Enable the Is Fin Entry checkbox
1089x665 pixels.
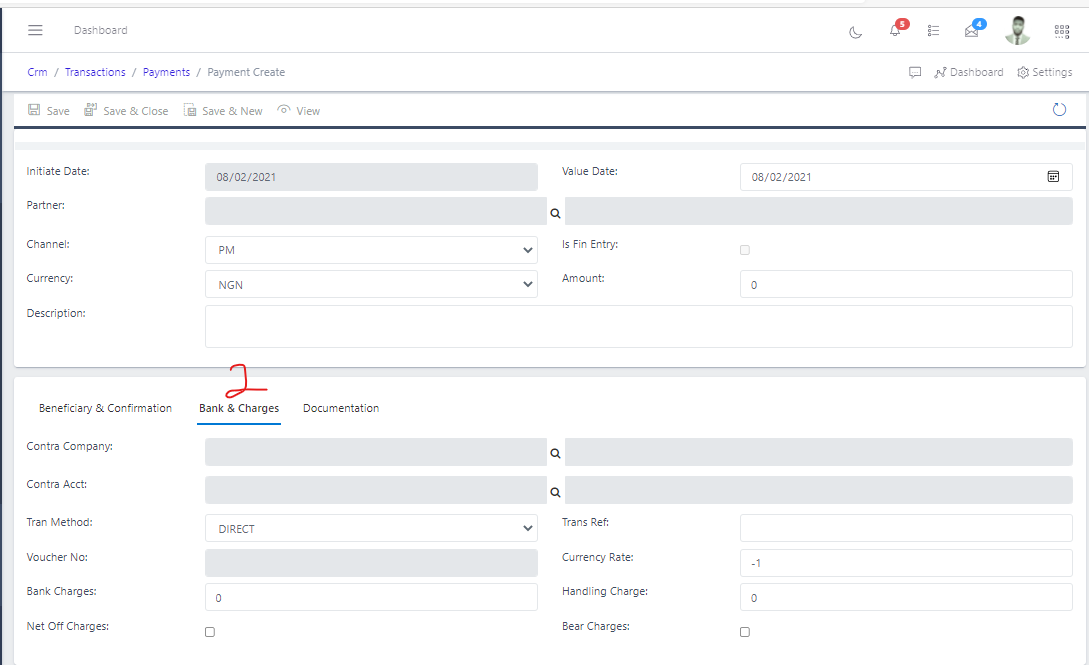(744, 249)
